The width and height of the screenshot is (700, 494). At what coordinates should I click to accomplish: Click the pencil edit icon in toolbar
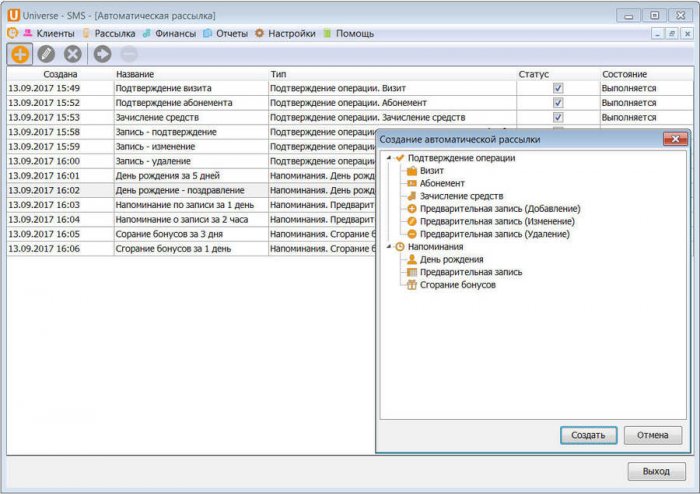tap(46, 54)
